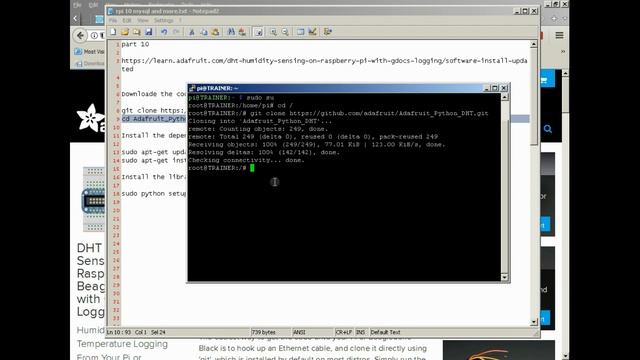Open the Settings menu in Notepad2
Screen dimensions: 640x360
click(164, 20)
